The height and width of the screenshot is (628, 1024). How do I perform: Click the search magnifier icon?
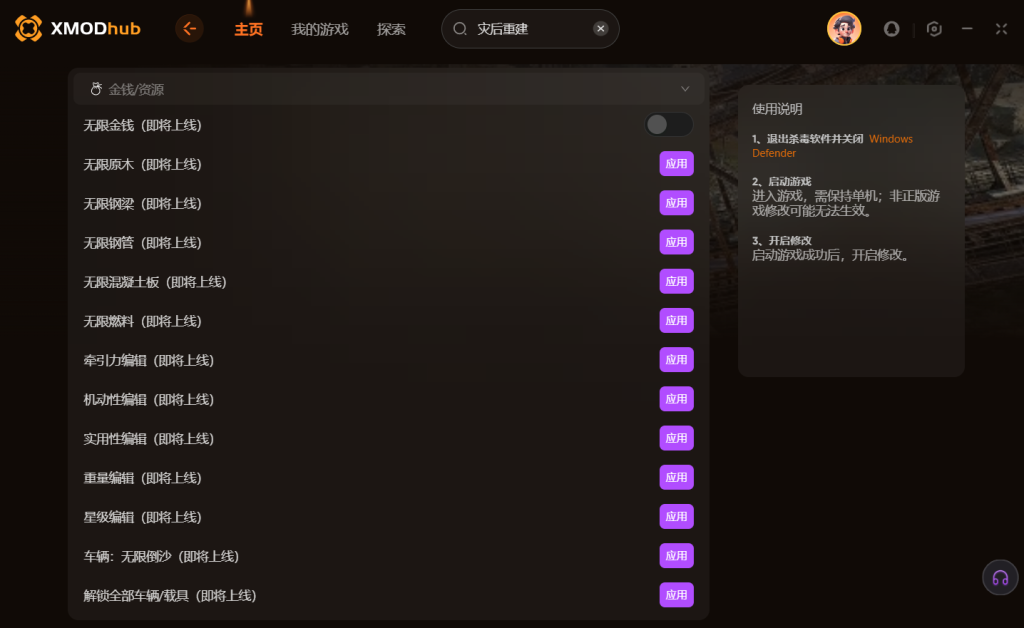[460, 29]
